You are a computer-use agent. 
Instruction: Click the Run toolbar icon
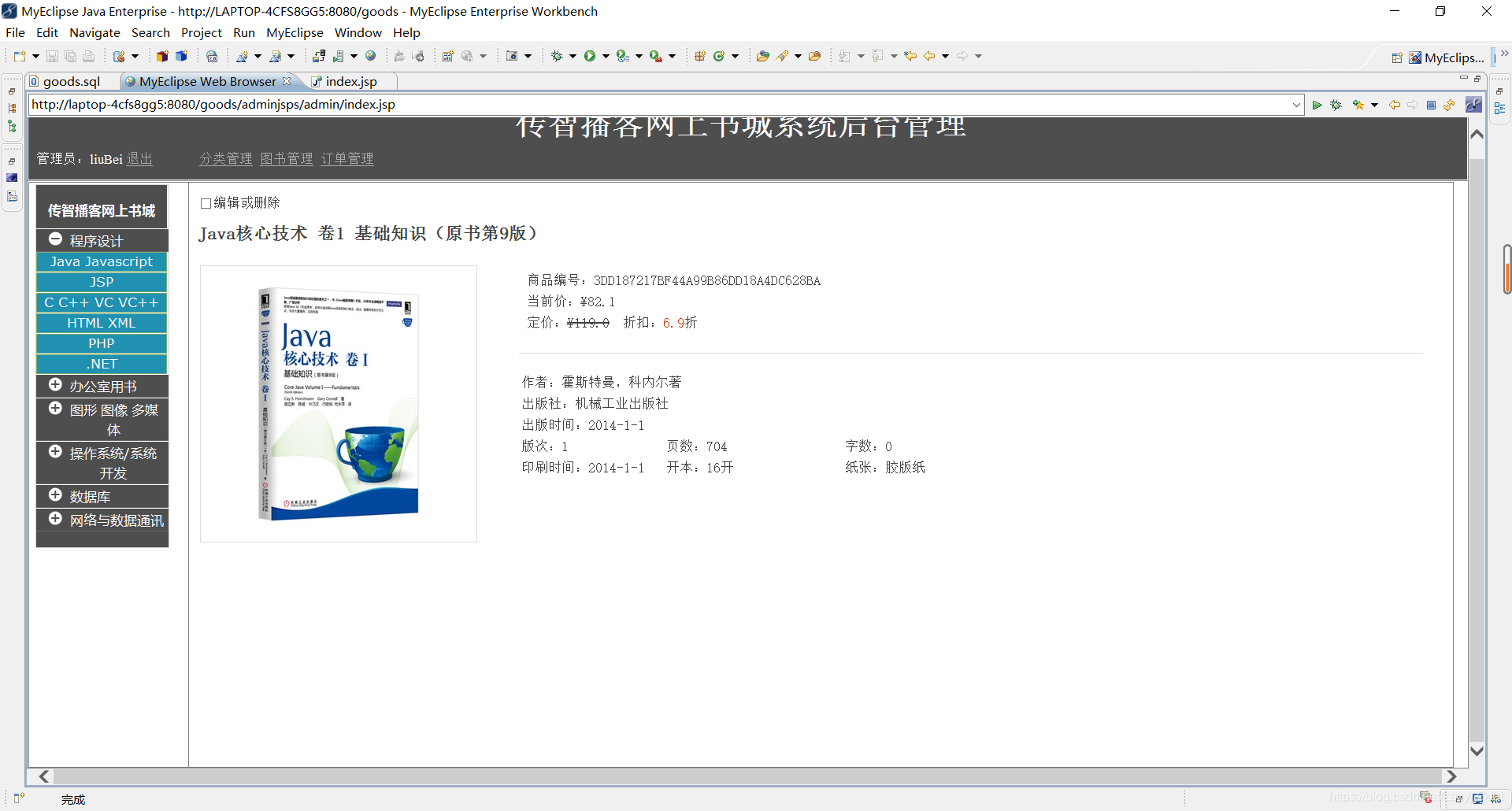(591, 56)
